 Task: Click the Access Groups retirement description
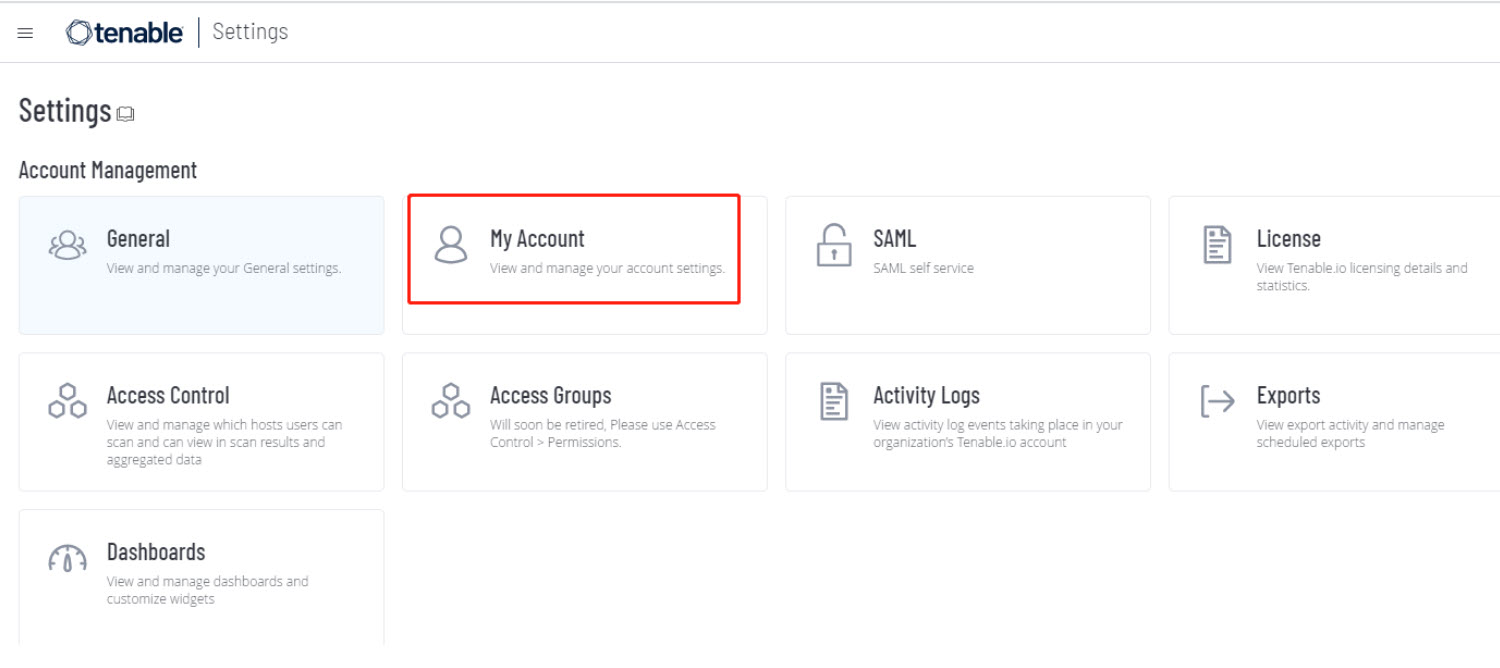(x=602, y=434)
